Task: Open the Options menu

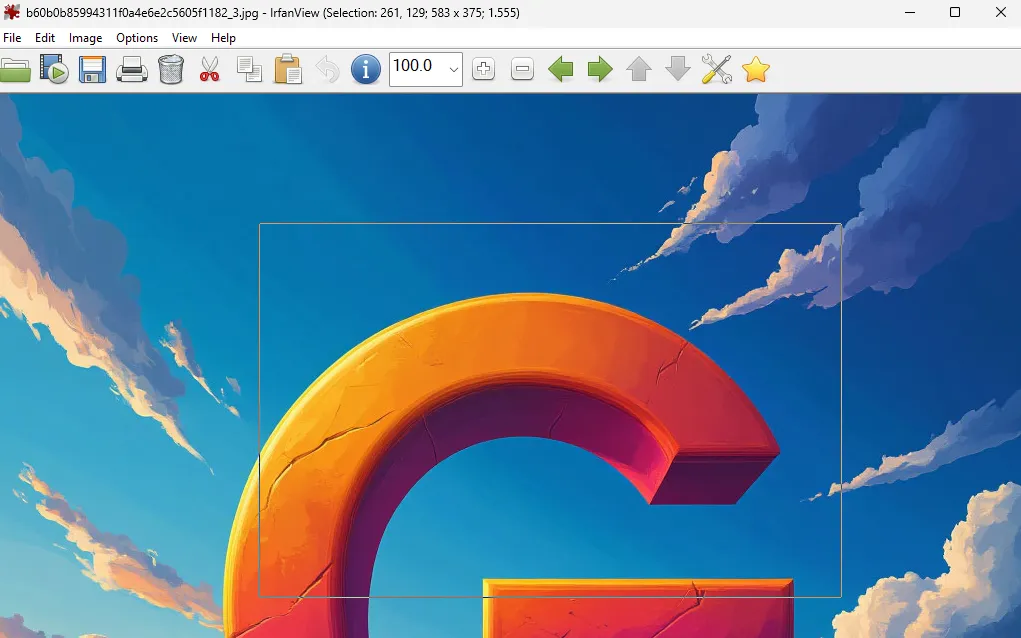Action: (137, 38)
